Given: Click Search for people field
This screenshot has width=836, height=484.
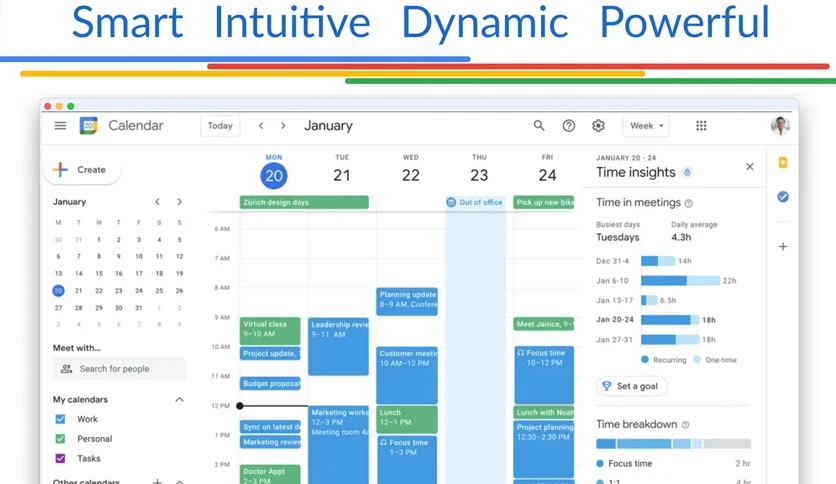Looking at the screenshot, I should [119, 369].
